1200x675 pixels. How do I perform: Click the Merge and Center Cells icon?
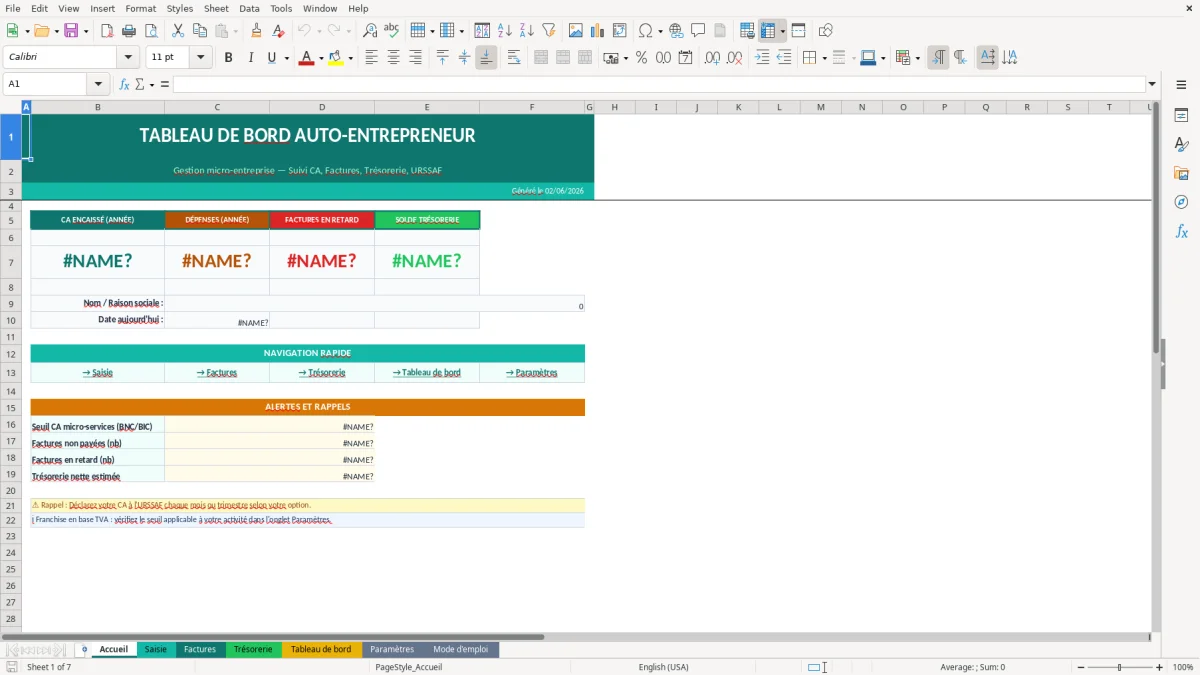coord(541,58)
